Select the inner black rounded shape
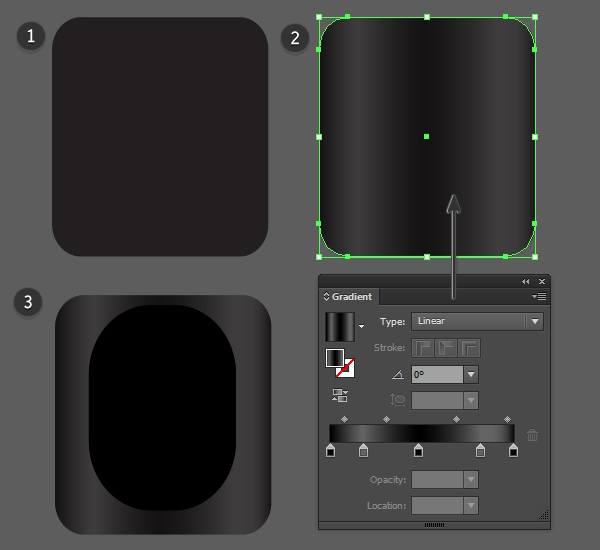Viewport: 600px width, 550px height. tap(162, 408)
